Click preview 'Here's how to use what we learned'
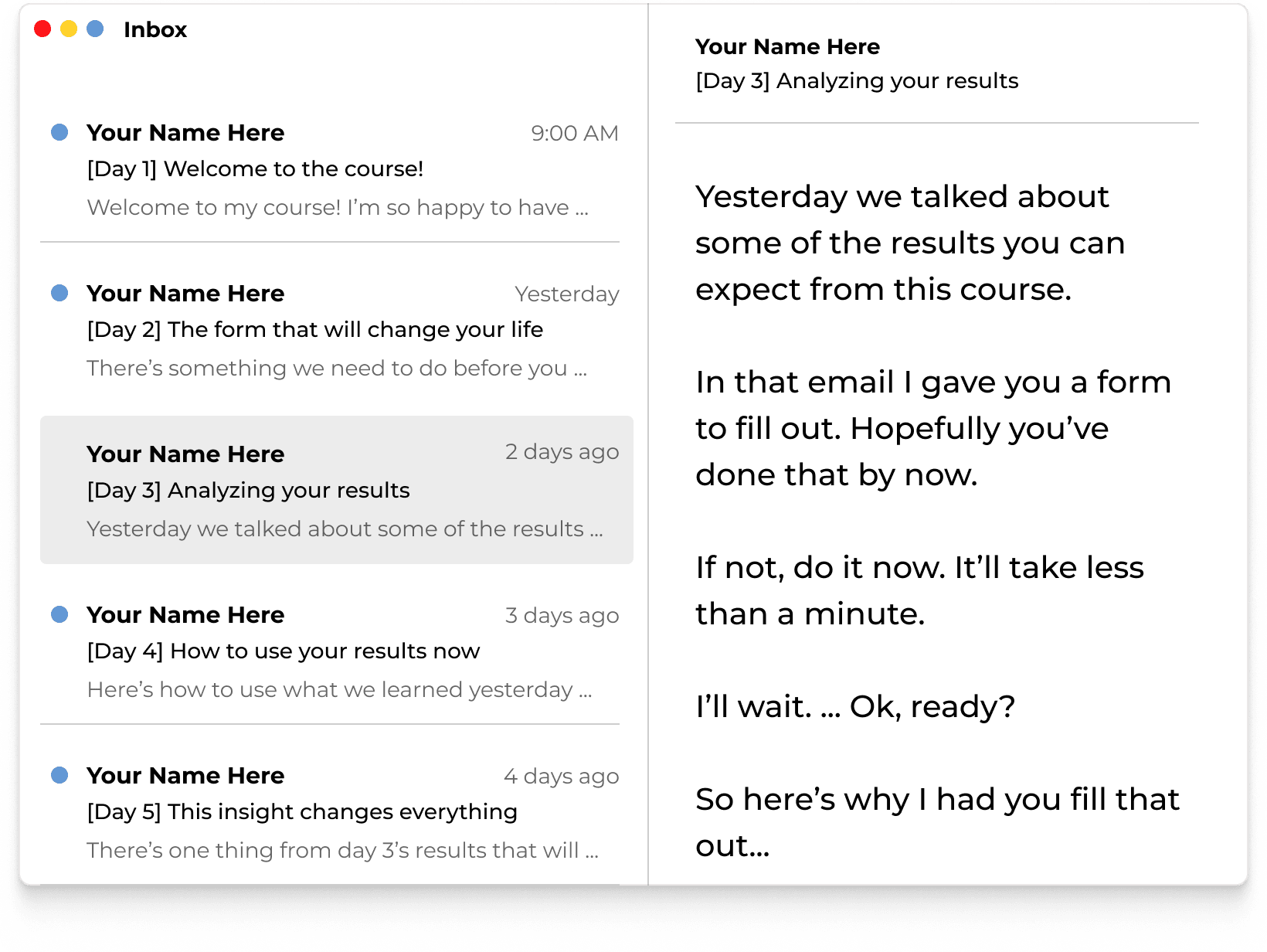This screenshot has width=1267, height=952. pos(339,689)
